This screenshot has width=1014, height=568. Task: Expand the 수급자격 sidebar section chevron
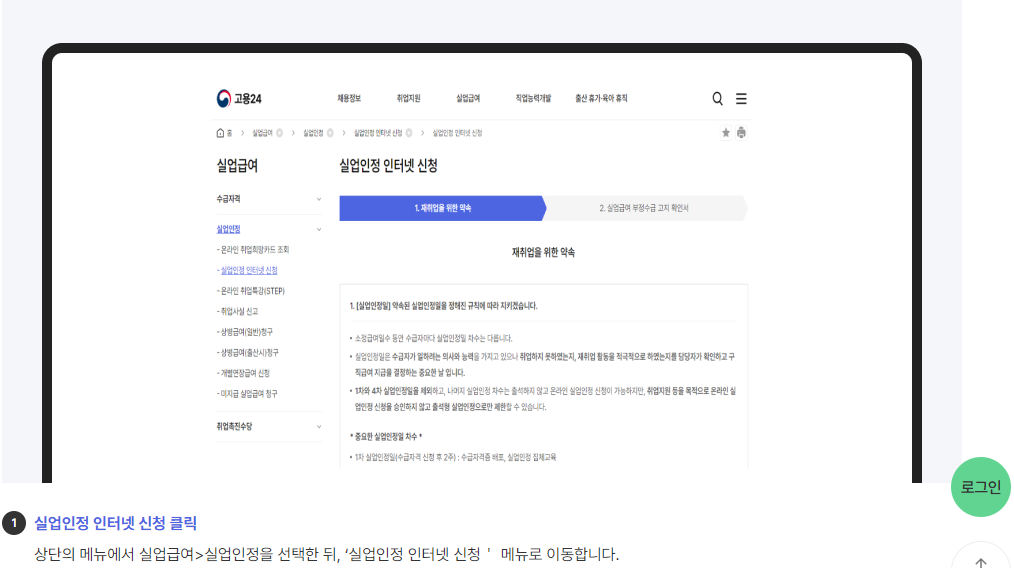319,199
